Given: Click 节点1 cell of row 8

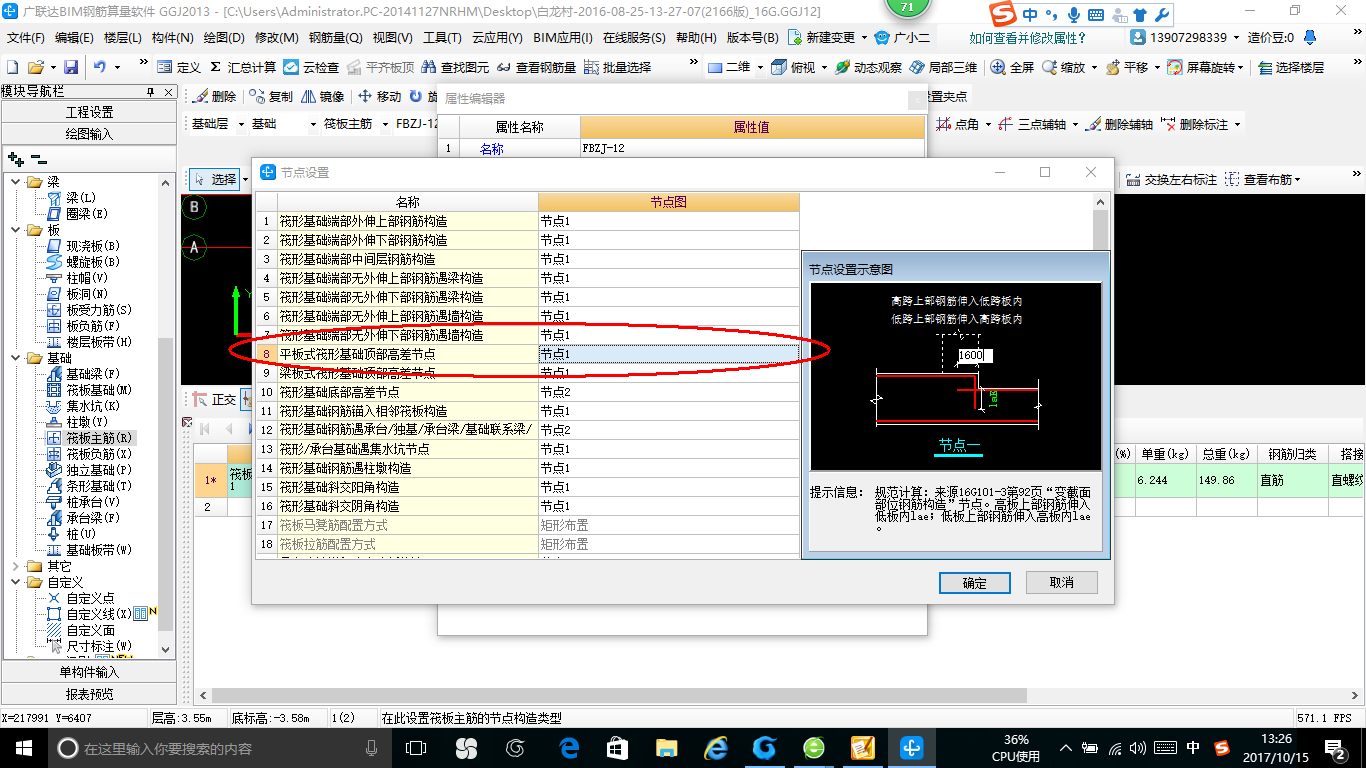Looking at the screenshot, I should tap(669, 354).
